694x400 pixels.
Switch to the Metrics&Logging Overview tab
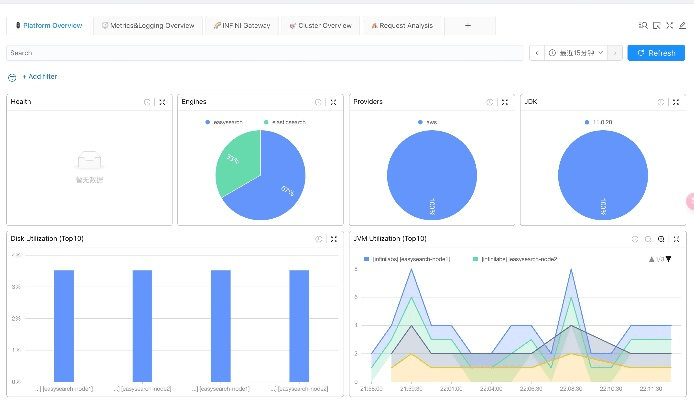pos(148,25)
